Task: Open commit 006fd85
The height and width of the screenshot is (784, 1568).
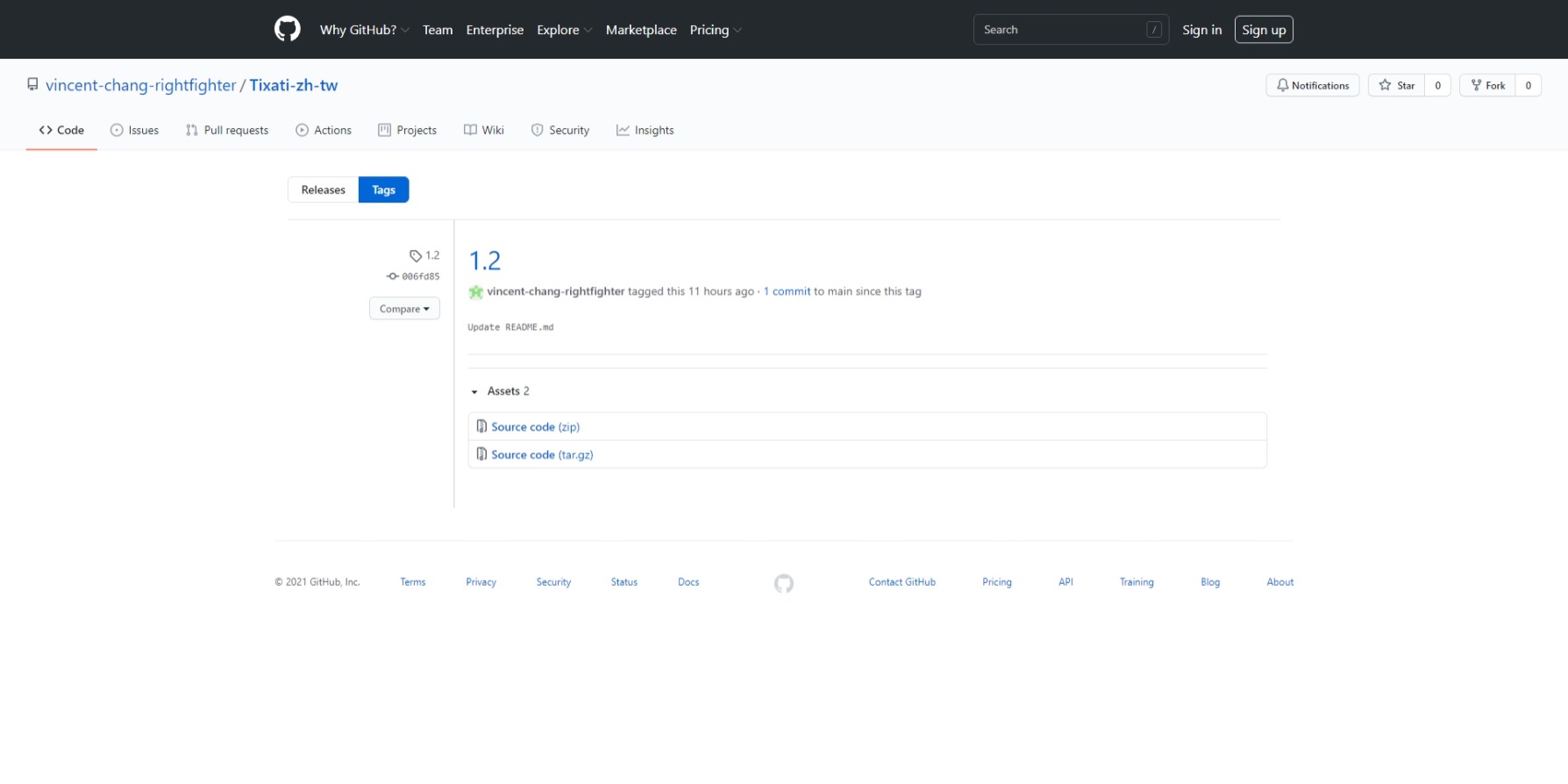Action: click(x=413, y=276)
